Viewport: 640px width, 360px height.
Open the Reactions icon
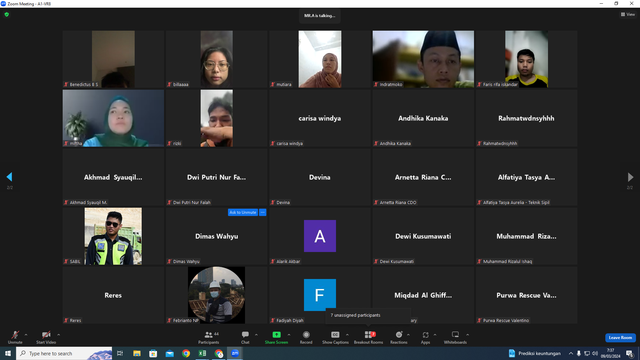(399, 335)
